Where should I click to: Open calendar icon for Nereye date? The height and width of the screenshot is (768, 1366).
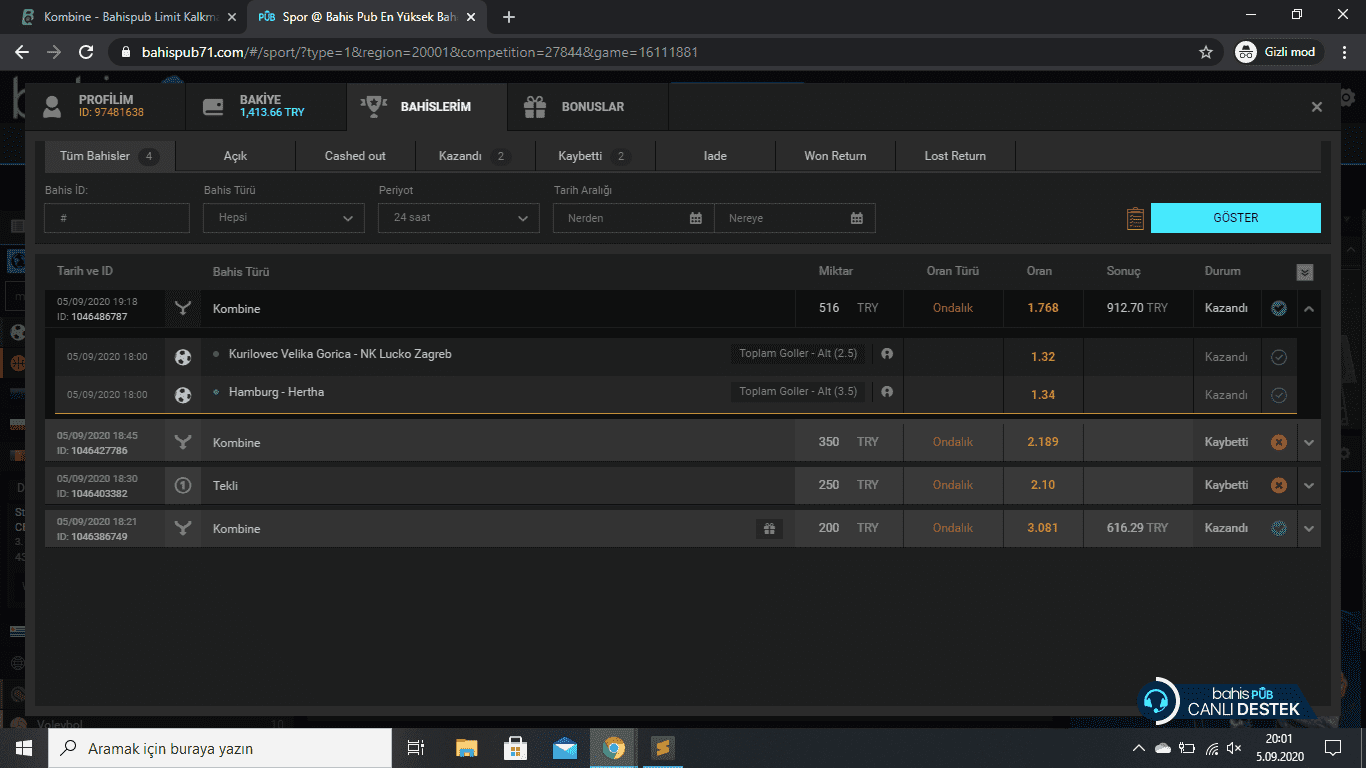pos(857,218)
